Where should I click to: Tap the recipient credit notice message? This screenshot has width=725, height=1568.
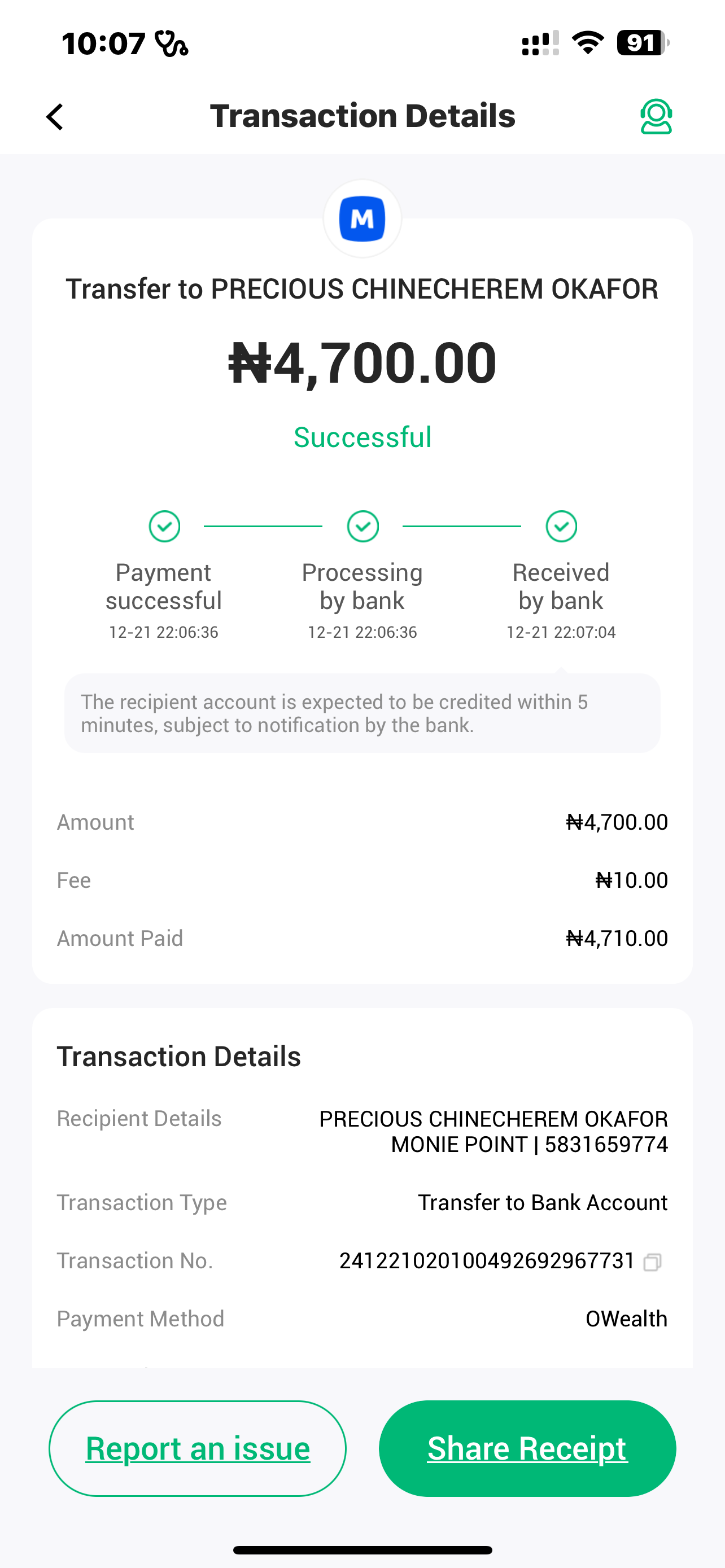click(362, 713)
